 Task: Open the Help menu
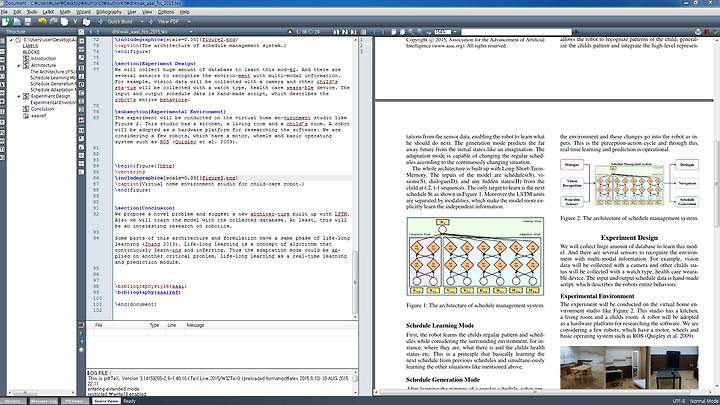point(185,12)
